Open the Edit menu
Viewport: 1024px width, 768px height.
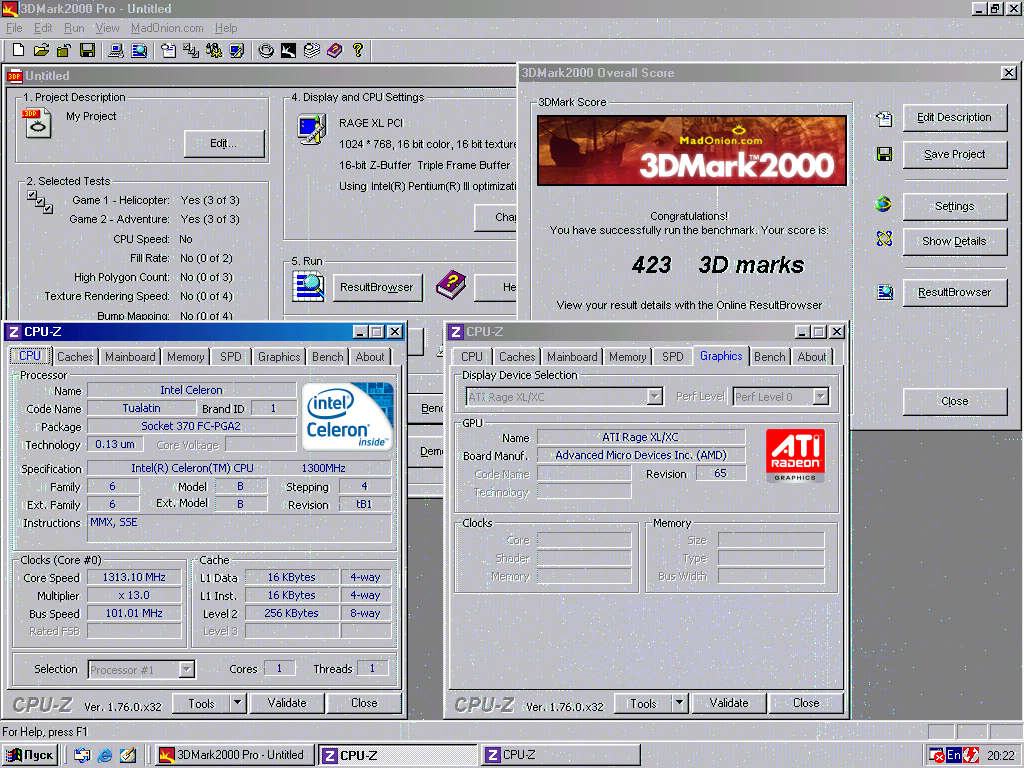click(43, 28)
